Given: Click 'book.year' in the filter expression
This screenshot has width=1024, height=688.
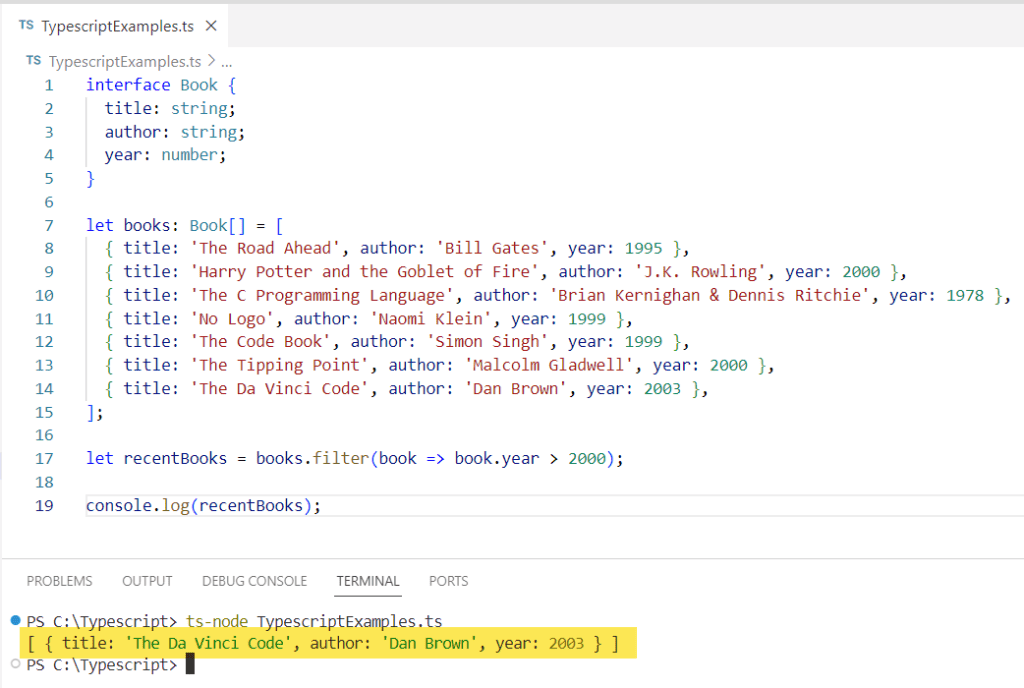Looking at the screenshot, I should pos(497,459).
